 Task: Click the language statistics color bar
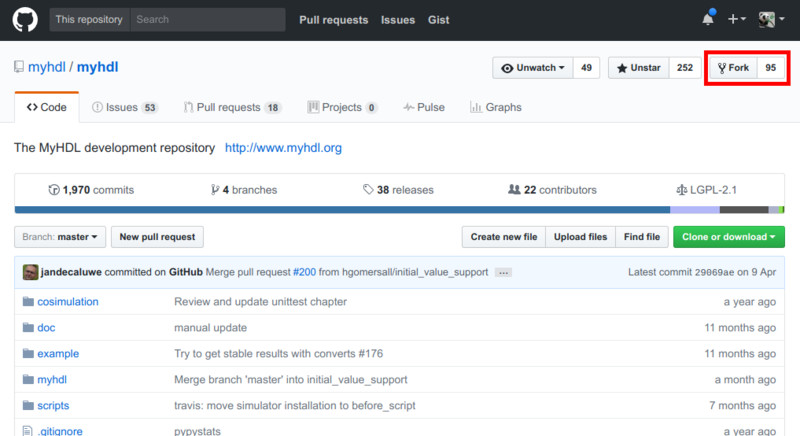[399, 210]
